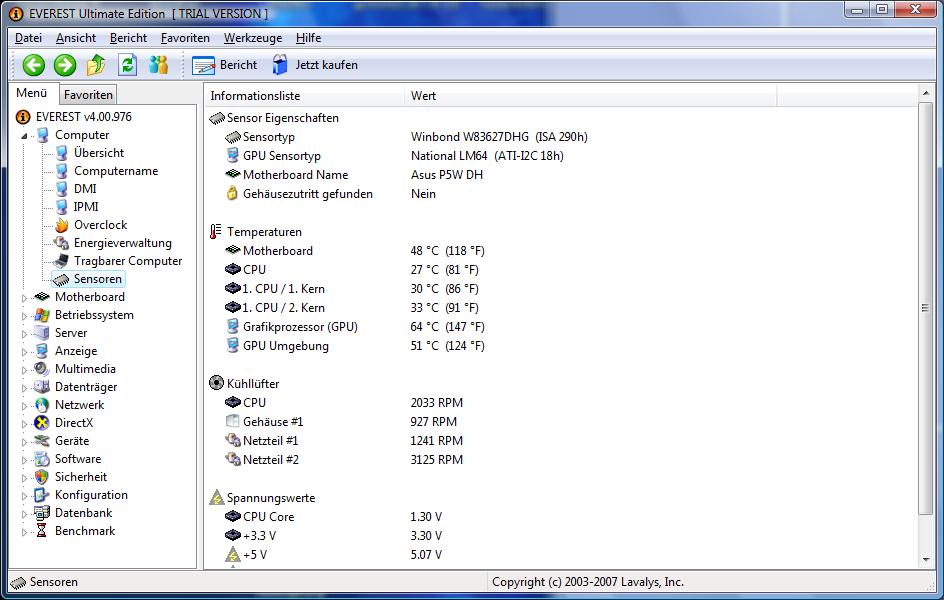Click the Anzeige monitor icon

[x=42, y=351]
